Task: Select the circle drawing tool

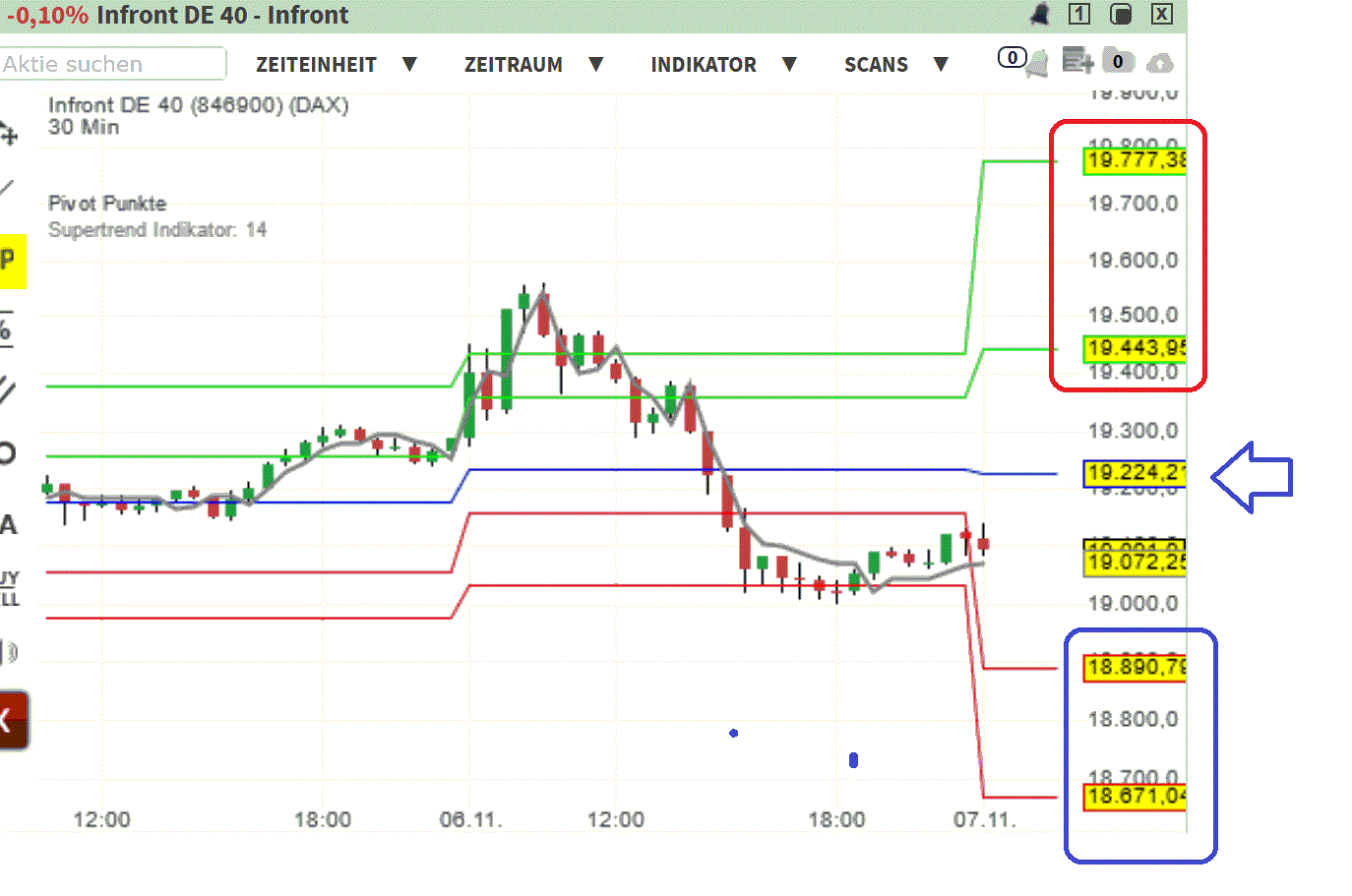Action: point(9,452)
